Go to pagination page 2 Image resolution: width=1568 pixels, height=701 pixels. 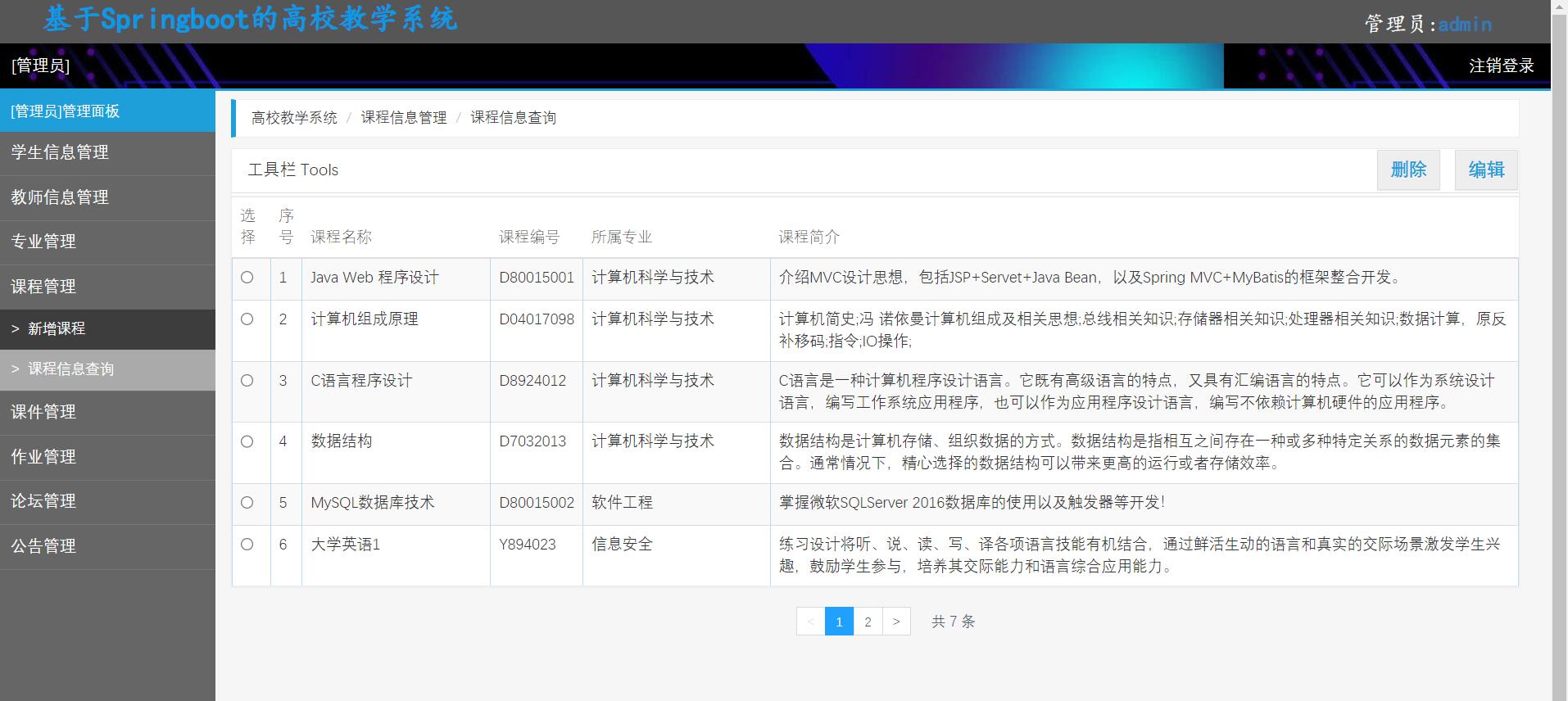click(868, 622)
